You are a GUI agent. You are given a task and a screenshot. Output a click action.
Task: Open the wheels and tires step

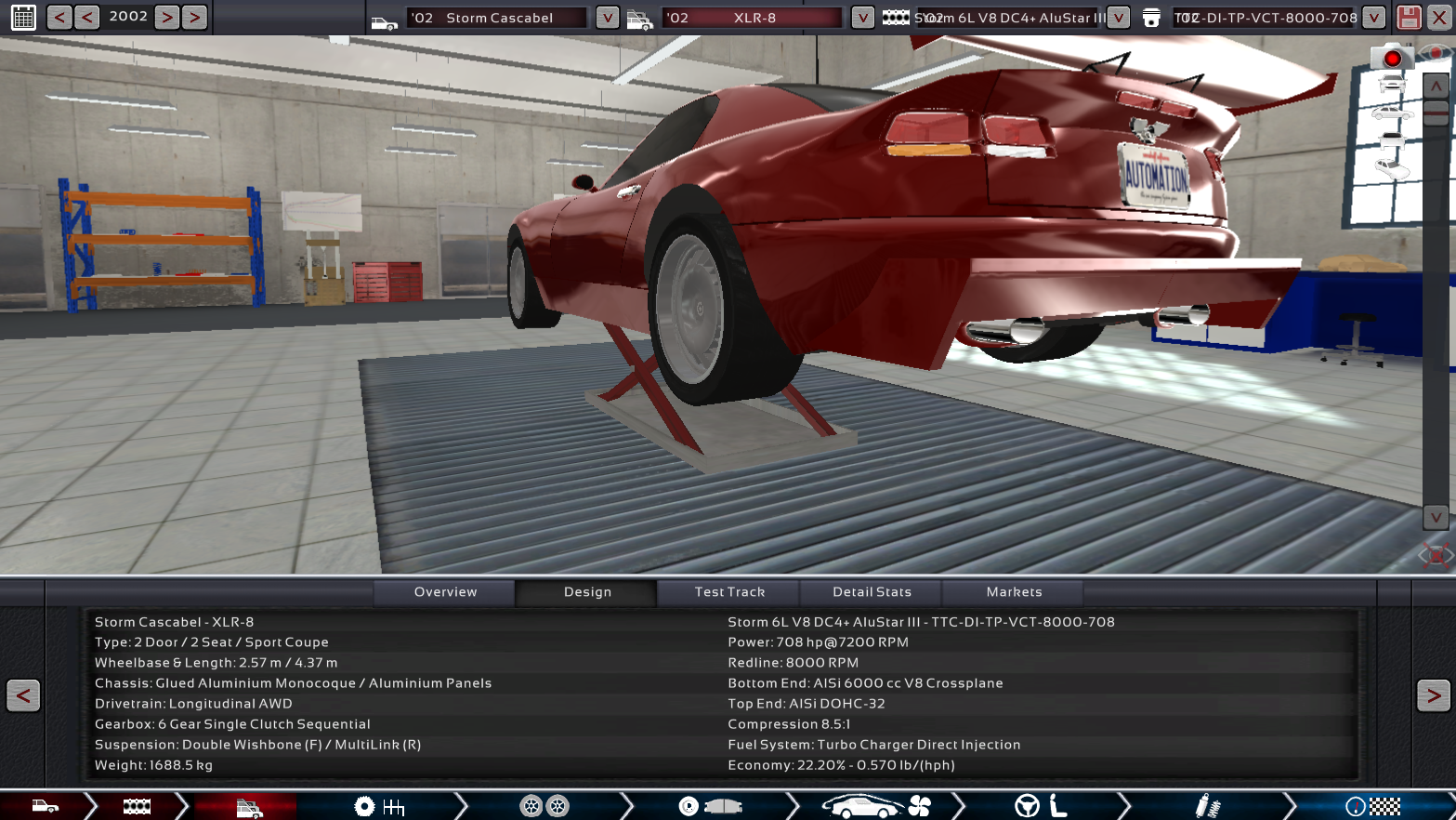coord(544,806)
